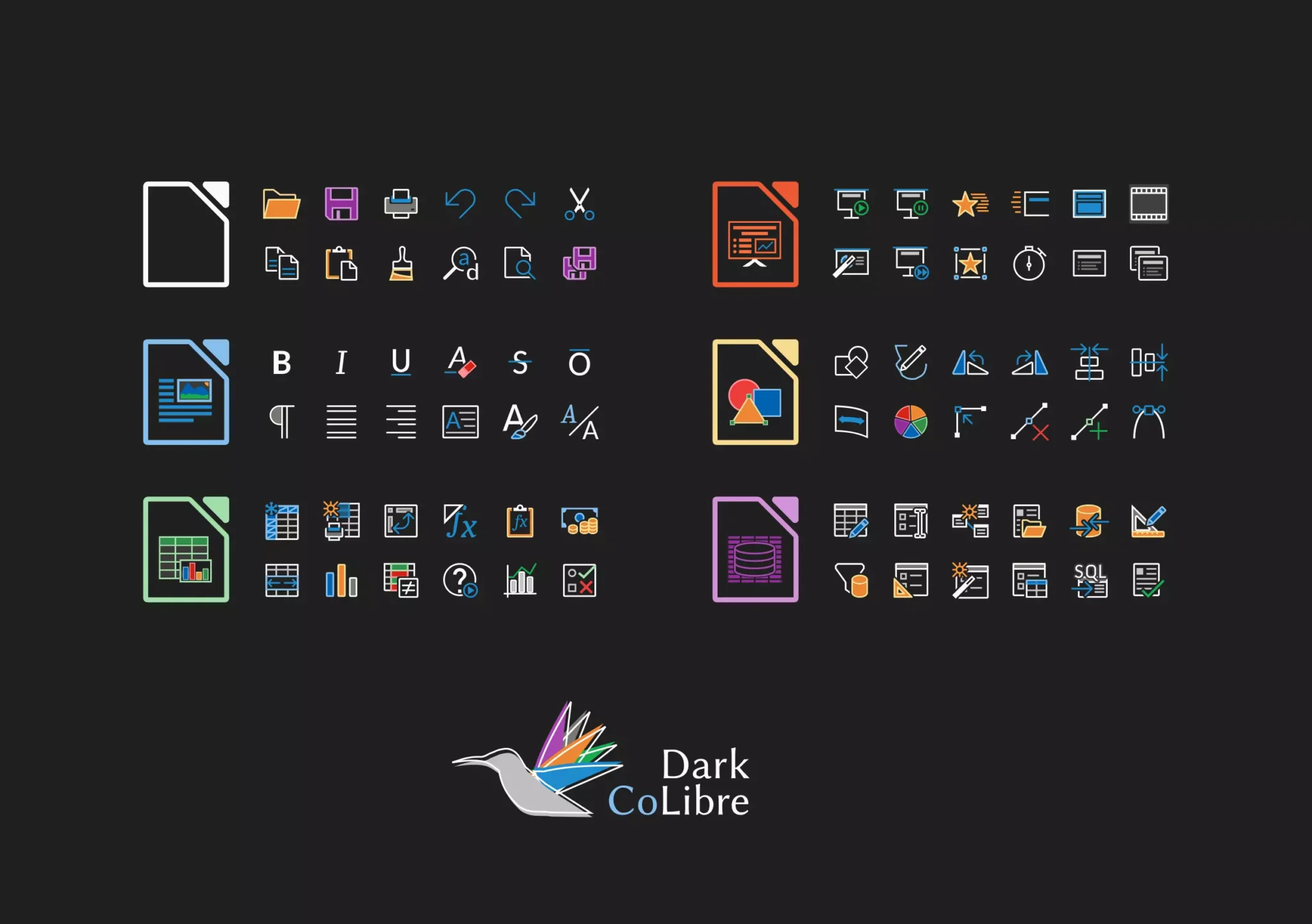
Task: Select the Currency banknote and coins icon
Action: [580, 521]
